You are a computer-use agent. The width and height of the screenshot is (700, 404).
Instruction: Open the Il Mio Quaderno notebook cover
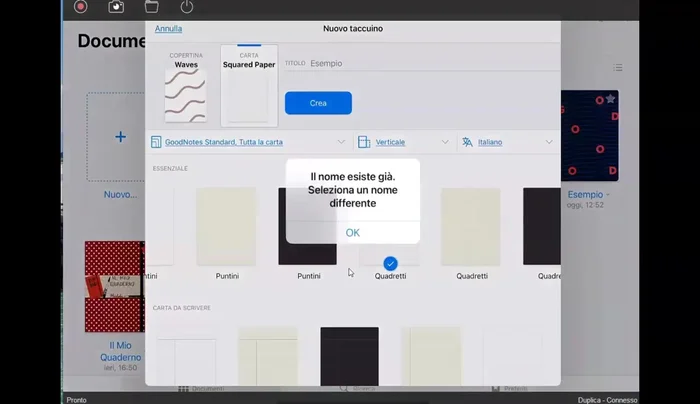pyautogui.click(x=115, y=287)
